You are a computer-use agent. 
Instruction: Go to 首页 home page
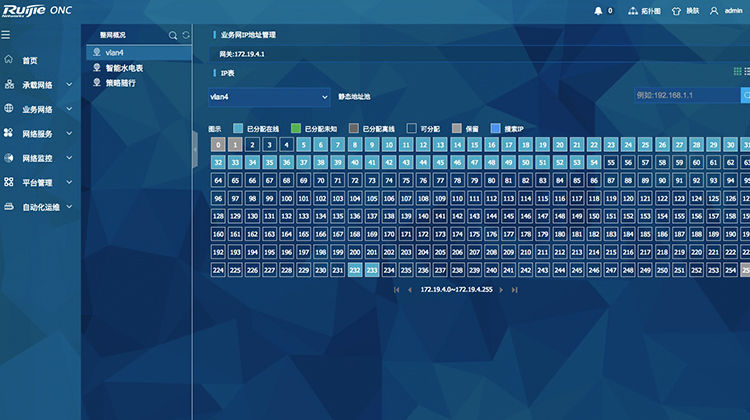pos(29,60)
